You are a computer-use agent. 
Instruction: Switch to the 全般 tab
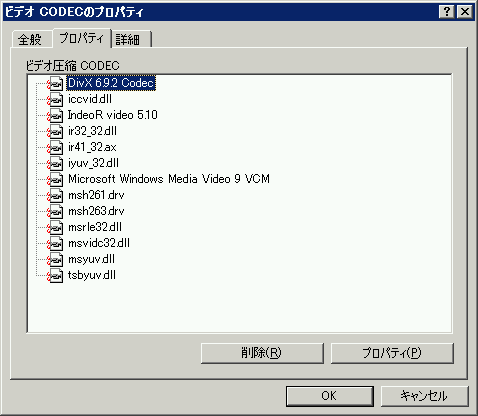(31, 39)
